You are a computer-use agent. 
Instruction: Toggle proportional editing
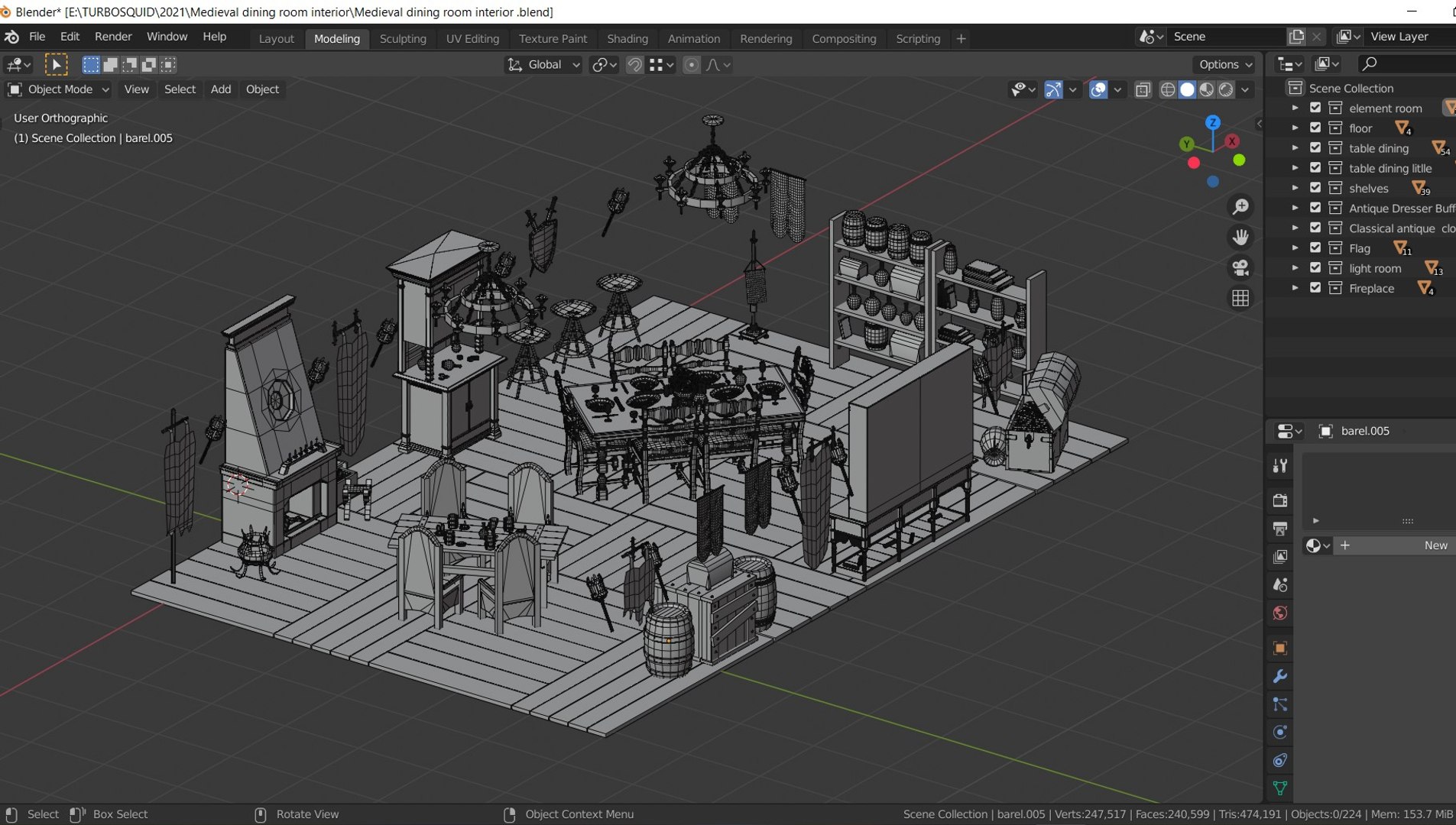pos(691,65)
